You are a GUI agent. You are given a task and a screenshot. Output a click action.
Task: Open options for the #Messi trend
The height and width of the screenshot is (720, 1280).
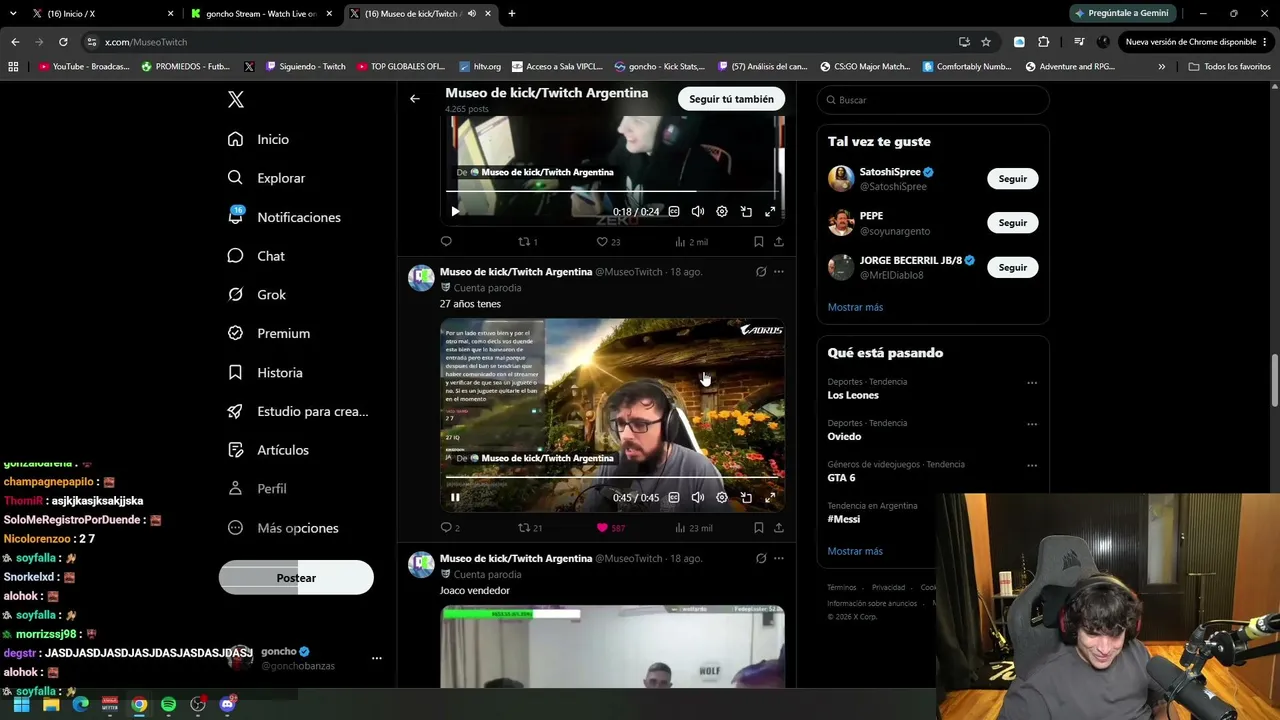(x=1032, y=507)
